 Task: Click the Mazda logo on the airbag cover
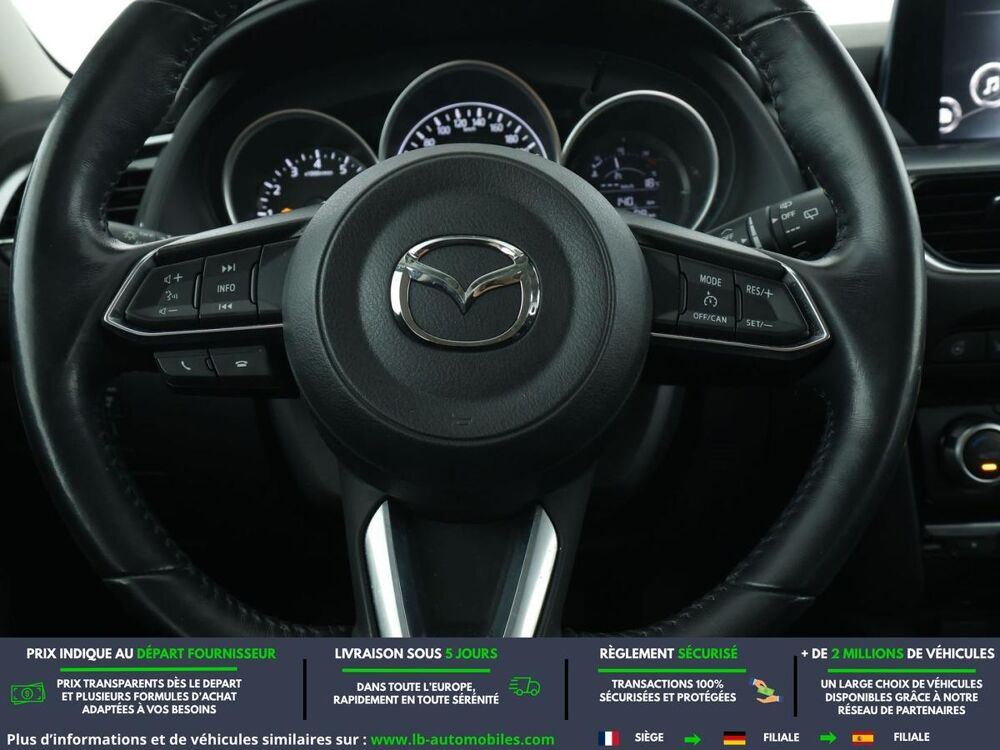click(x=466, y=291)
